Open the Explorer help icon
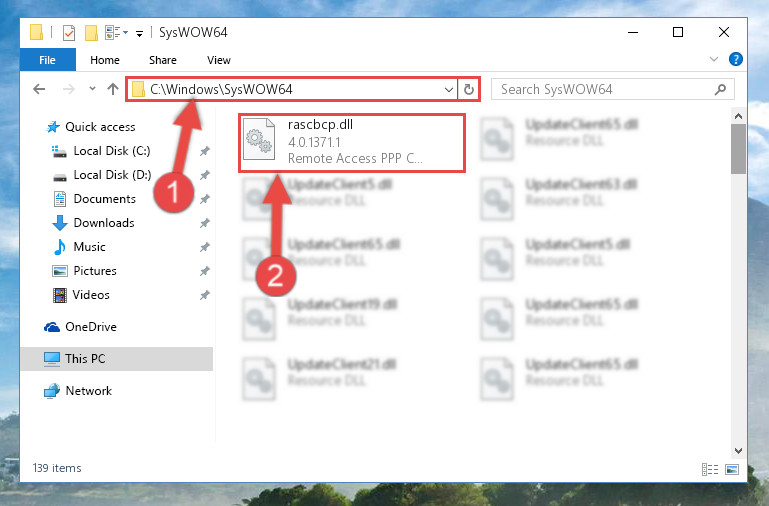The width and height of the screenshot is (769, 506). click(x=735, y=59)
